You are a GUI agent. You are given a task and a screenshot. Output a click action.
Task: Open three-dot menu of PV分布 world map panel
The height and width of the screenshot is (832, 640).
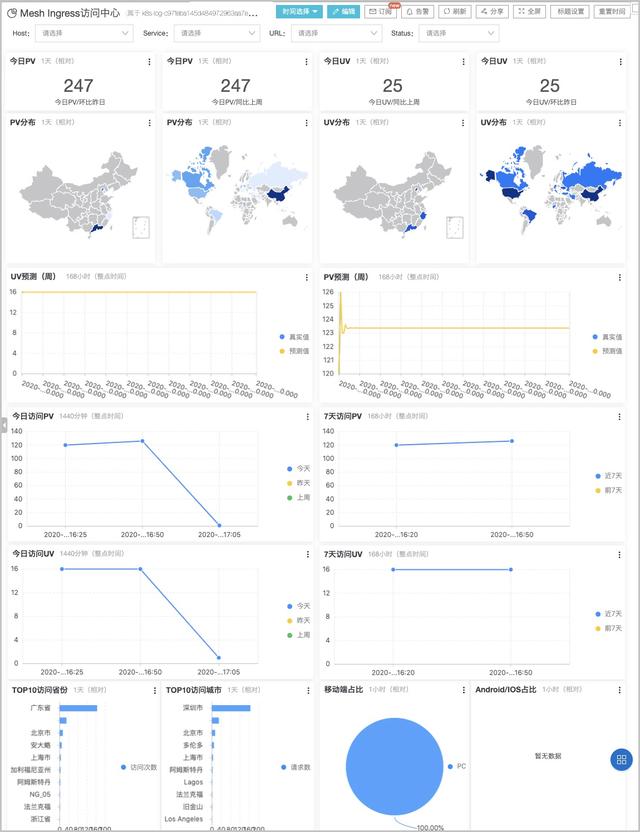pyautogui.click(x=306, y=123)
